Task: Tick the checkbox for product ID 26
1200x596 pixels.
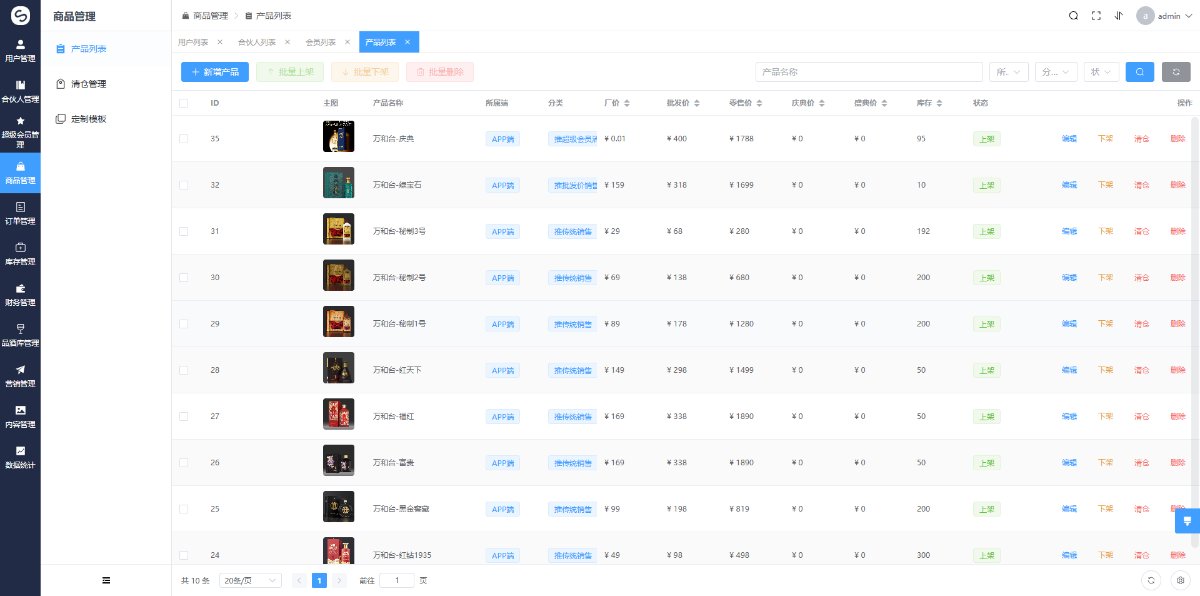Action: (x=183, y=463)
